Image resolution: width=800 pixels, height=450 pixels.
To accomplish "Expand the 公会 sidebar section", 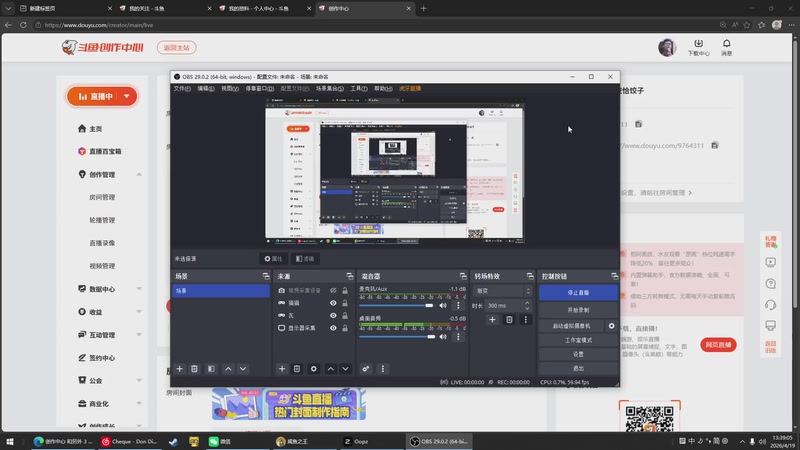I will [x=139, y=381].
